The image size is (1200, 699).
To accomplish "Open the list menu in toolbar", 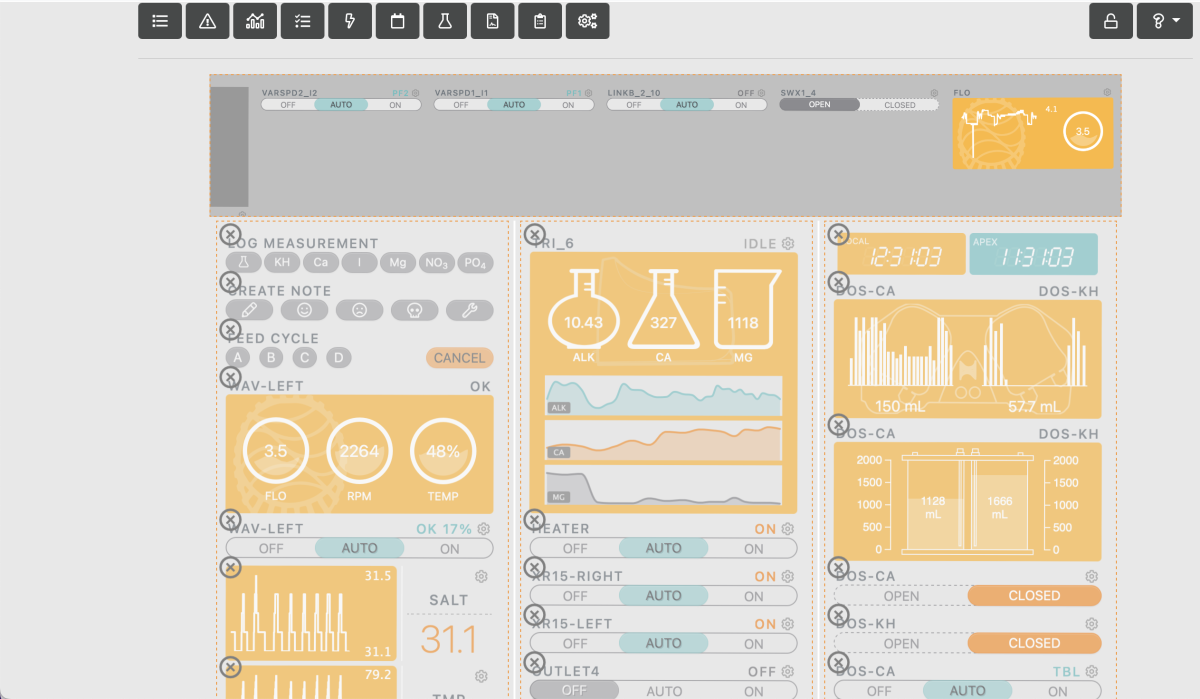I will click(160, 21).
